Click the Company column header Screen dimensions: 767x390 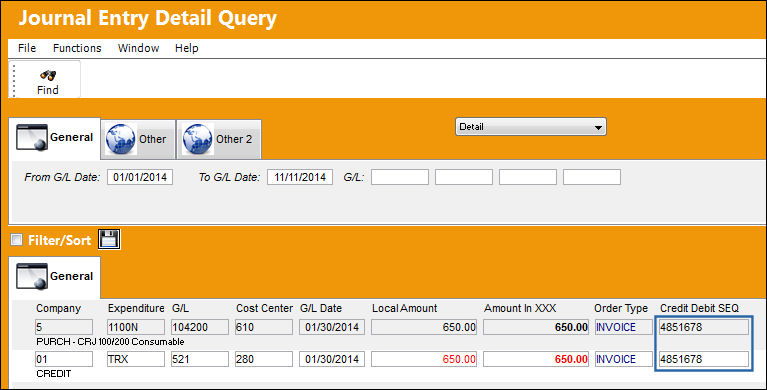pyautogui.click(x=58, y=308)
